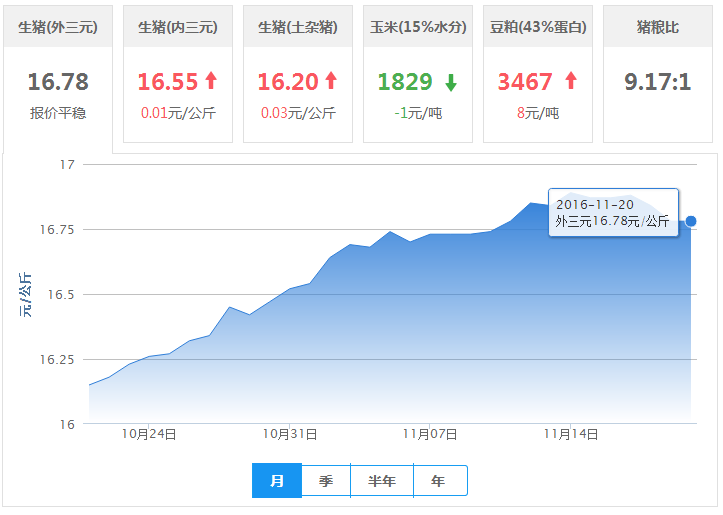Click the red up arrow beside 16.55
Image resolution: width=723 pixels, height=515 pixels.
(x=210, y=82)
